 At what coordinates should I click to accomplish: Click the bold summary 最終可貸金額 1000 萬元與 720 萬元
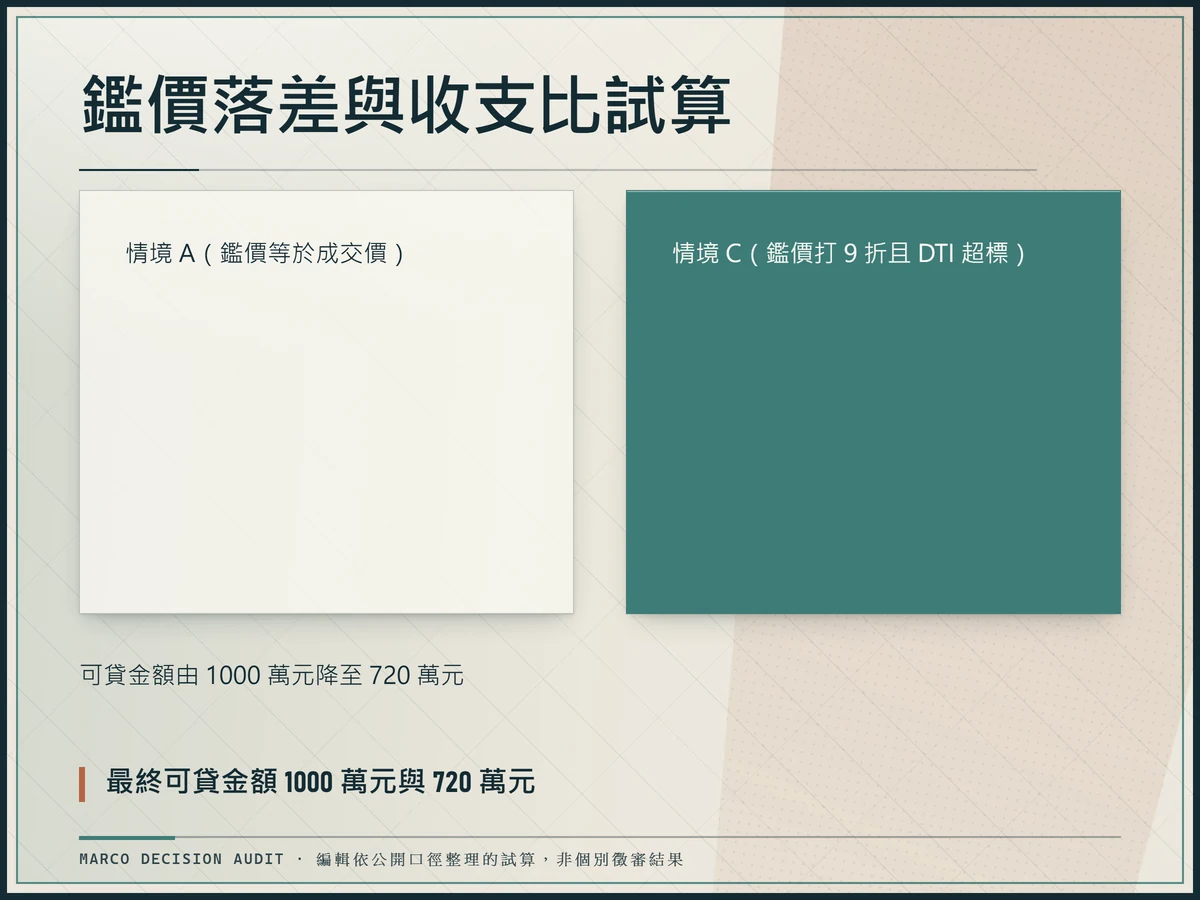point(321,782)
